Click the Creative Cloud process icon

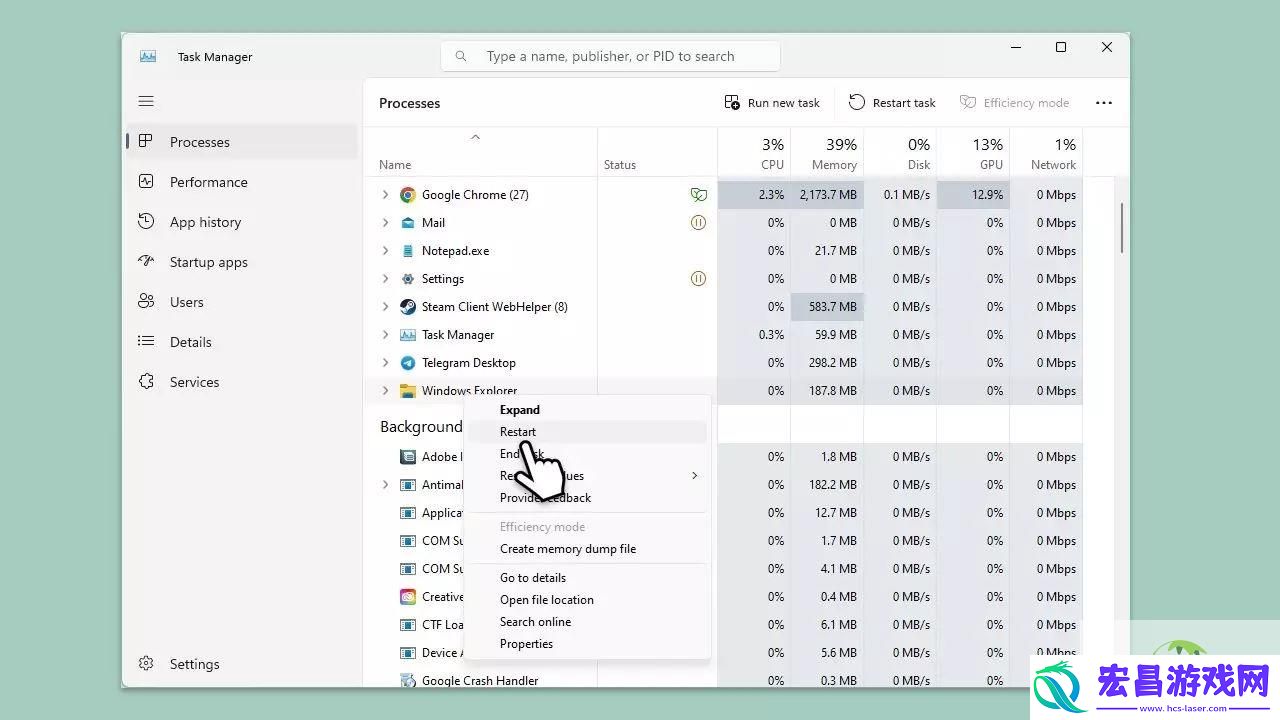point(408,597)
